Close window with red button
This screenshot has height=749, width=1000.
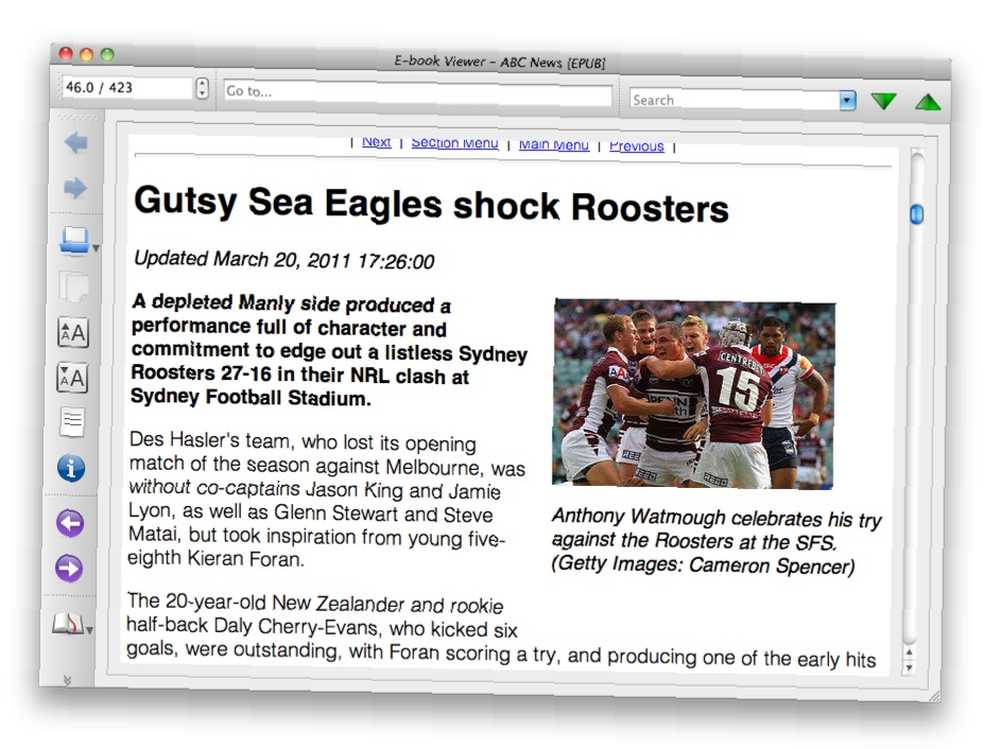click(66, 53)
